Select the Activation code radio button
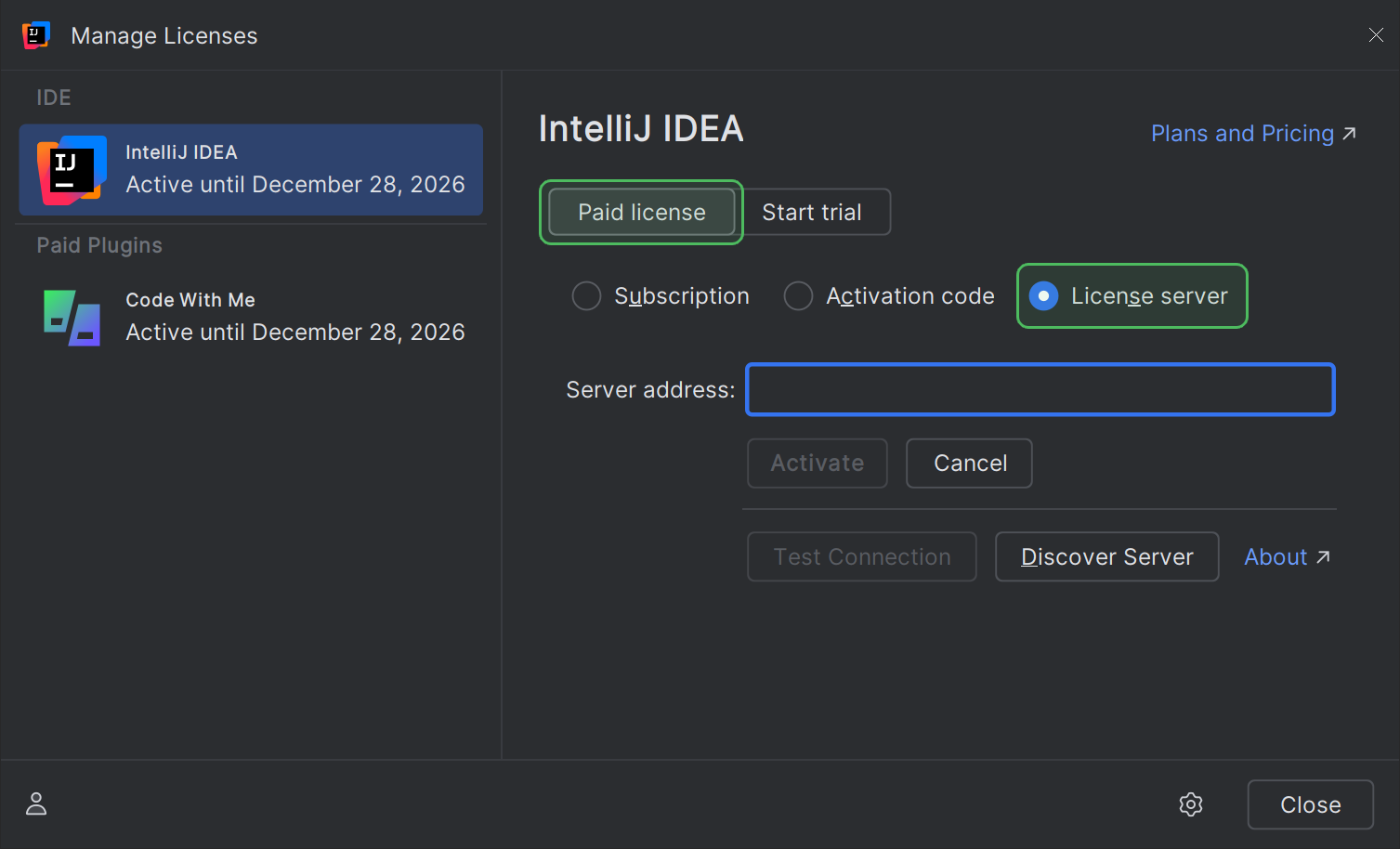Viewport: 1400px width, 849px height. point(798,295)
